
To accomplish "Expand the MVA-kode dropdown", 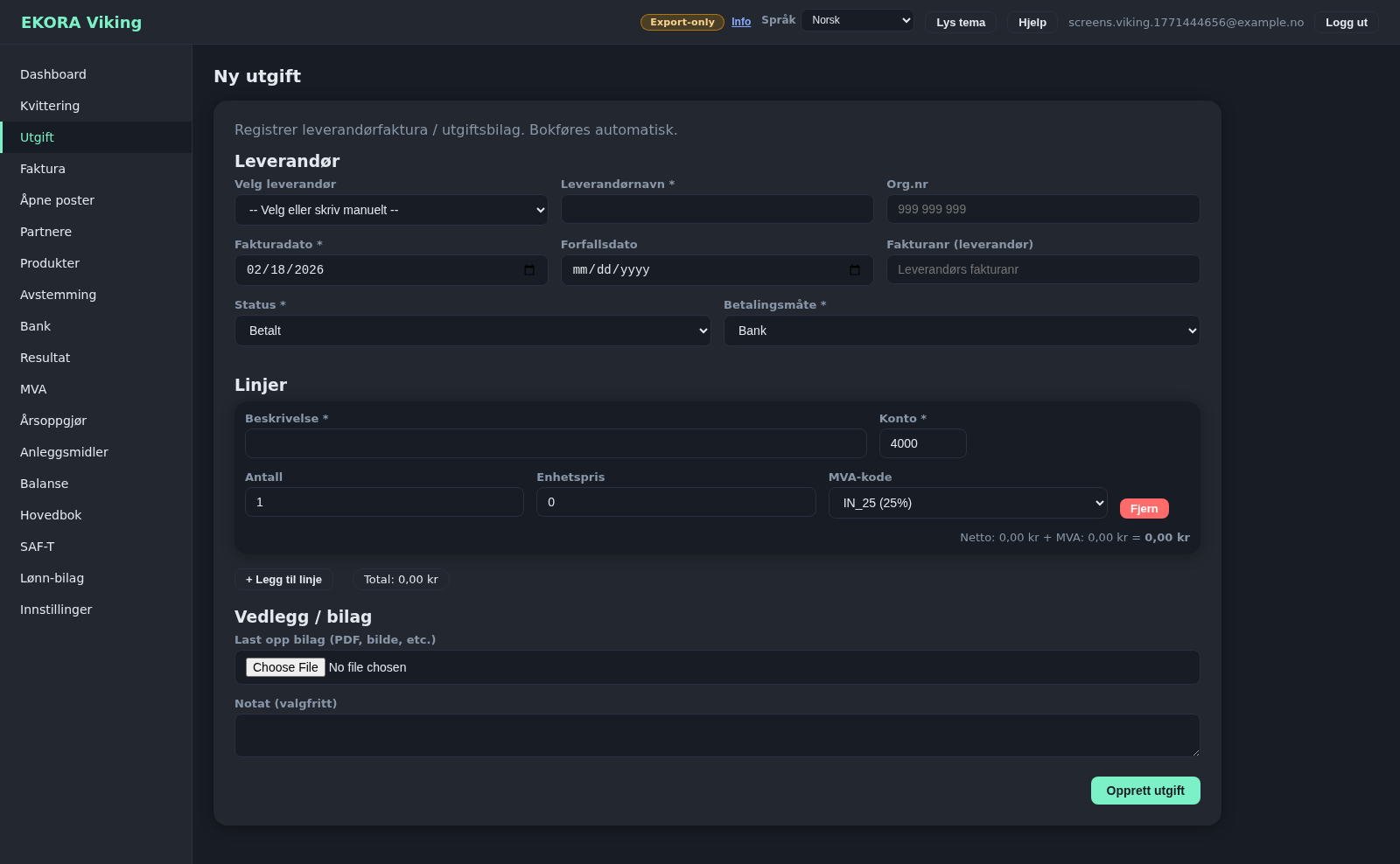I will tap(968, 503).
